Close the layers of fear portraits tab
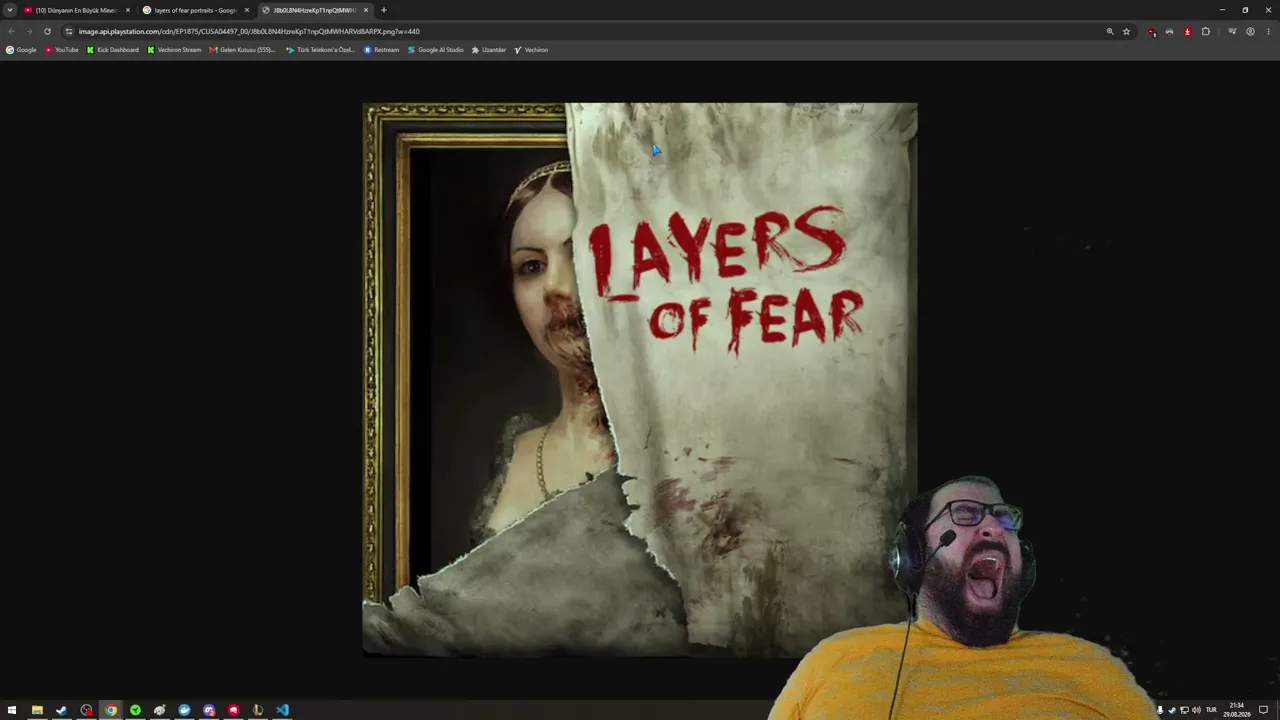The height and width of the screenshot is (720, 1280). coord(247,10)
